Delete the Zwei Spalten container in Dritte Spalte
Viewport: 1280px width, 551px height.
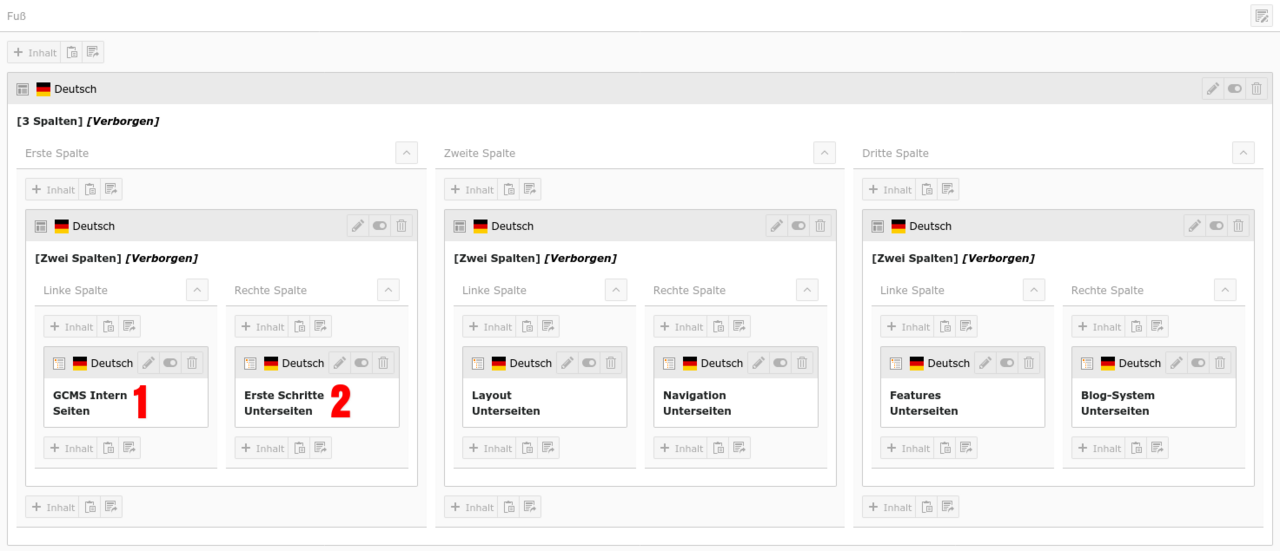click(x=1239, y=226)
